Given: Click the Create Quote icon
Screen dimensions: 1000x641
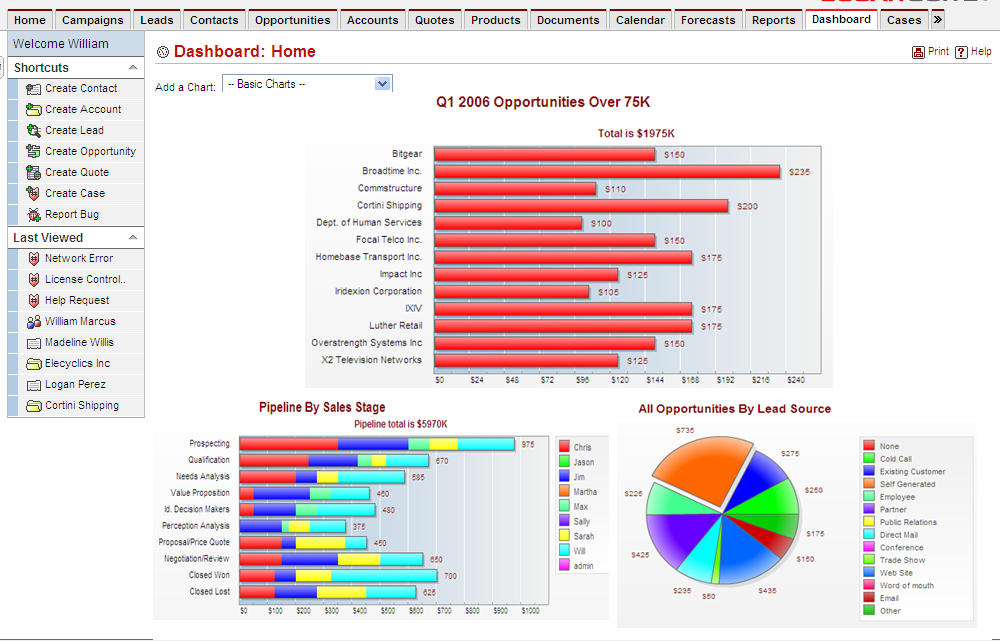Looking at the screenshot, I should 33,173.
